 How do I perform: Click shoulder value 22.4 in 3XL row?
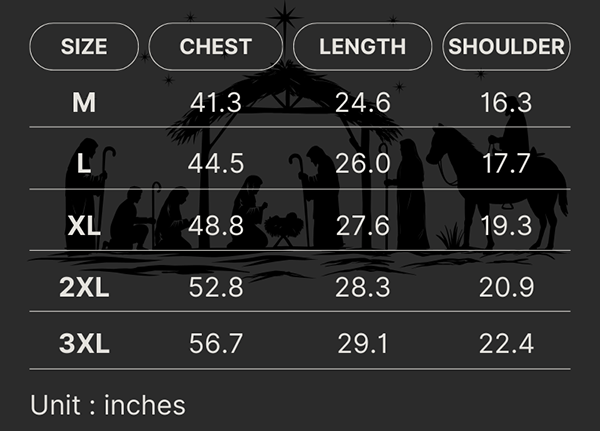(506, 345)
